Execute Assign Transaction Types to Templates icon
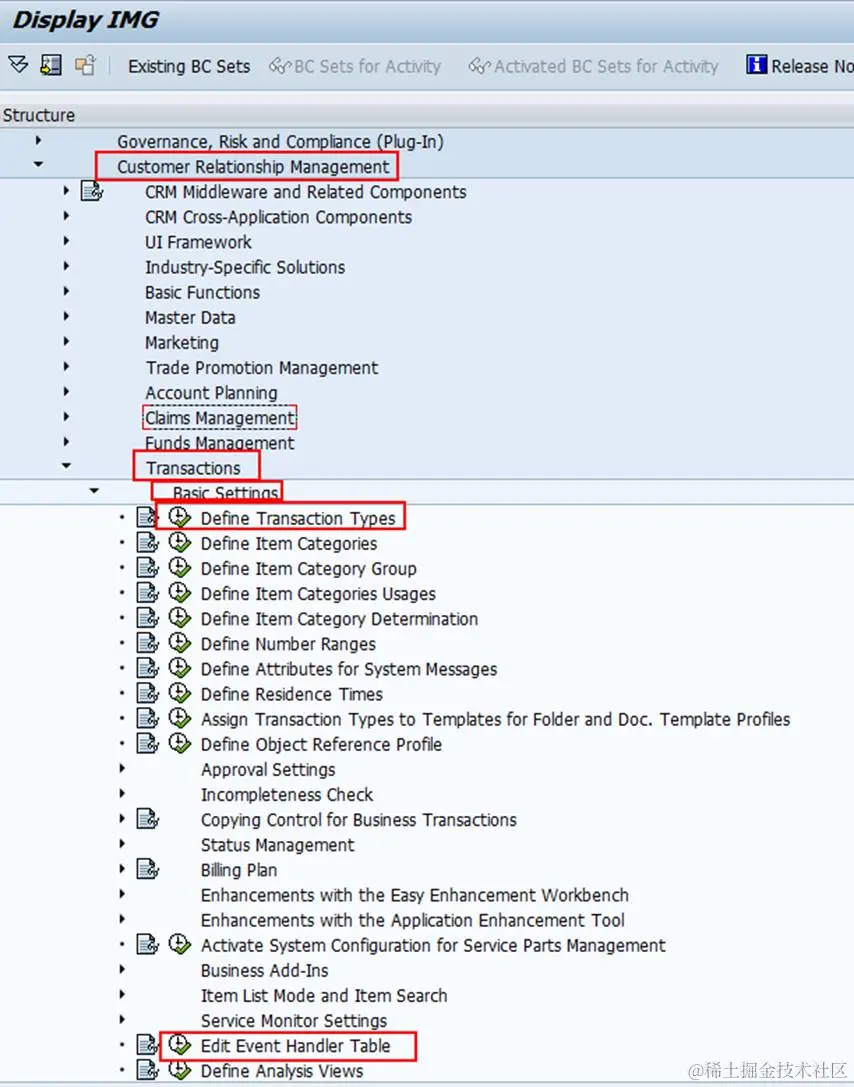Screen dimensions: 854x1087 tap(180, 718)
